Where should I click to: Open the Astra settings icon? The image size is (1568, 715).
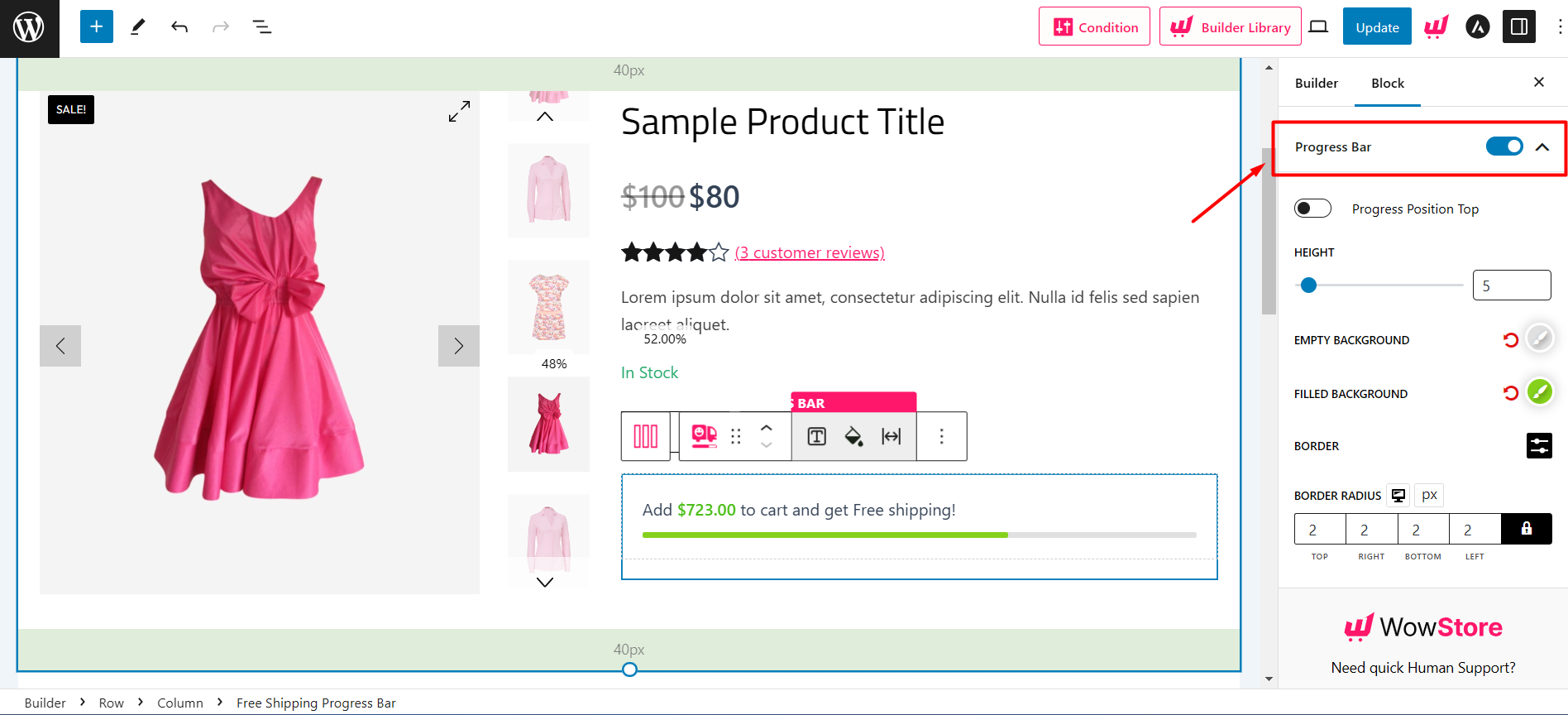coord(1478,27)
